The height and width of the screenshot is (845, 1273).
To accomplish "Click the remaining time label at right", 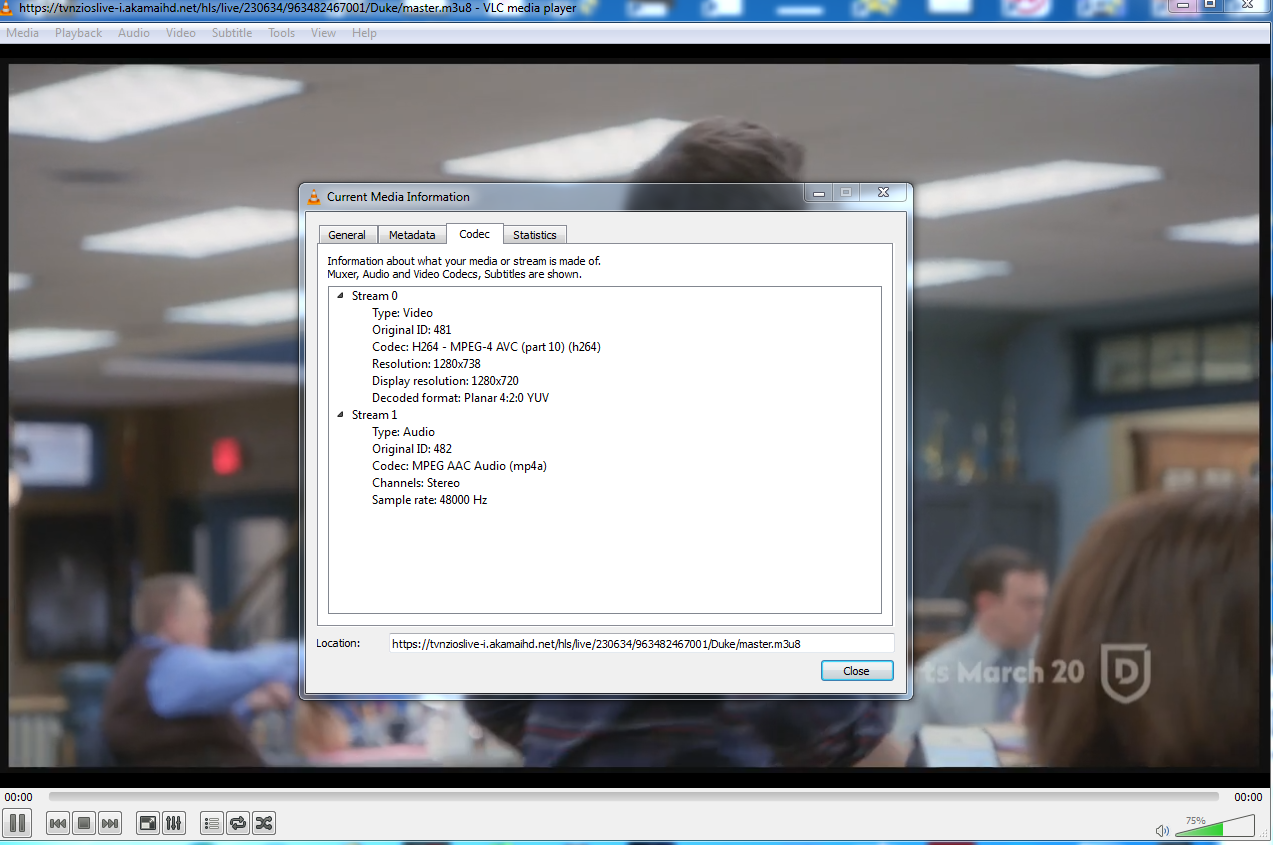I will click(1248, 797).
